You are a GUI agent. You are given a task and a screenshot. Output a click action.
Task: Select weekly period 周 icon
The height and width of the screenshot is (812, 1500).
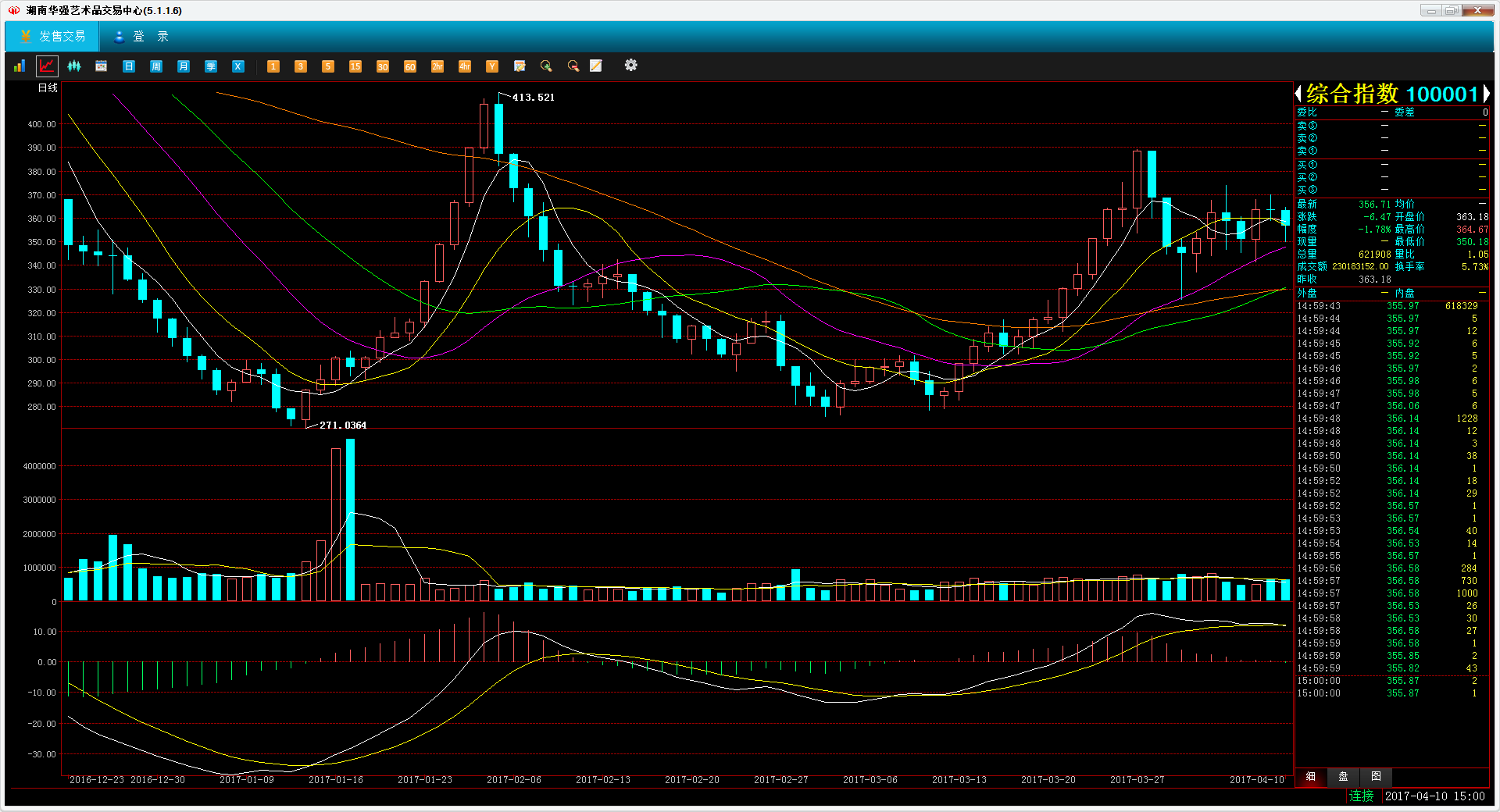click(x=156, y=66)
